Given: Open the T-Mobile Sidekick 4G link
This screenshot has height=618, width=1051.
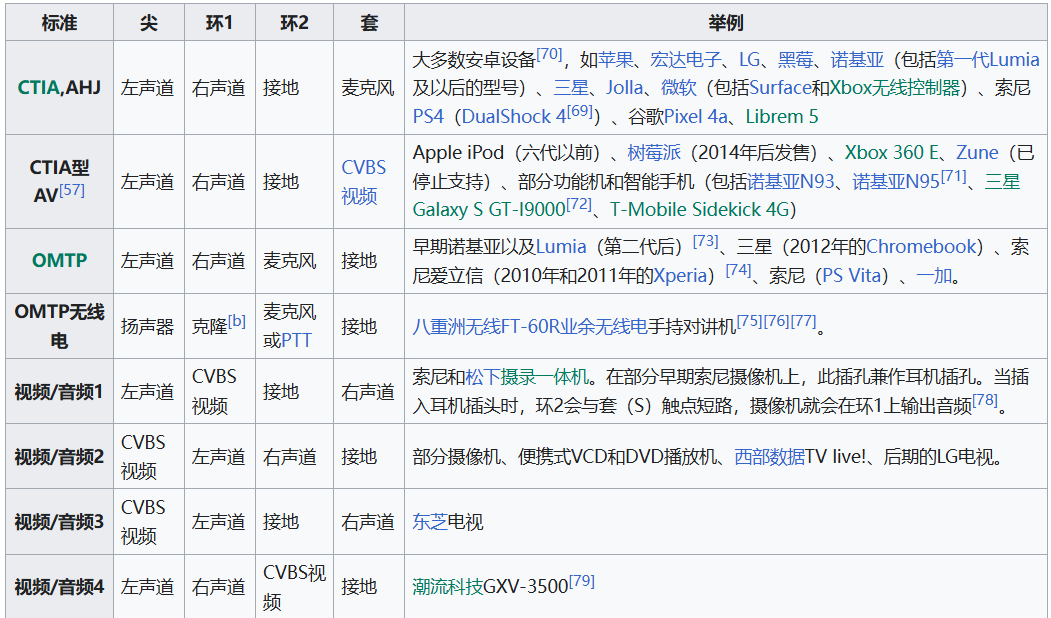Looking at the screenshot, I should pyautogui.click(x=699, y=210).
